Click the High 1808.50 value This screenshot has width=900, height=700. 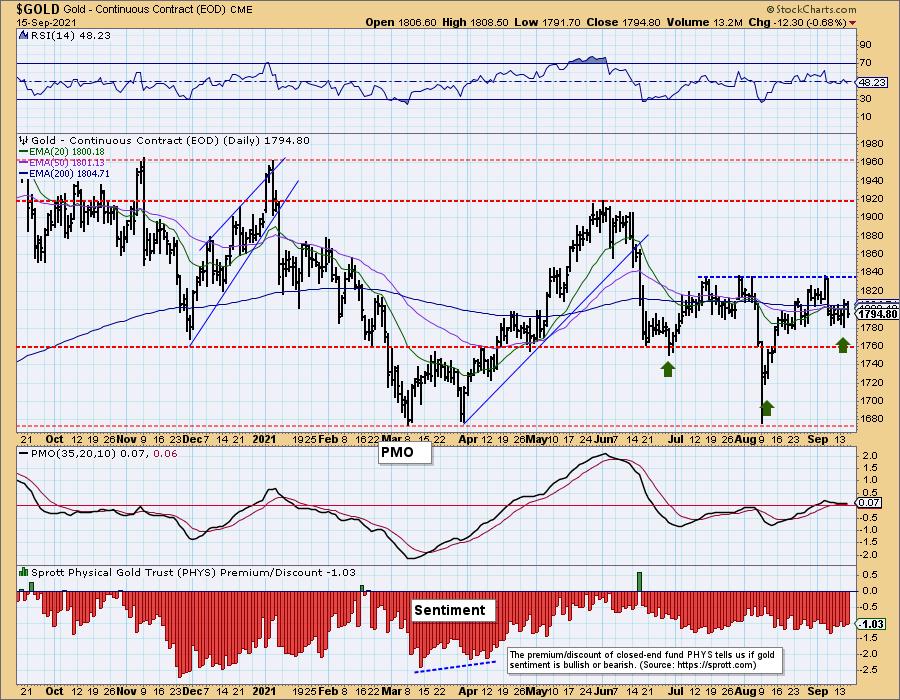tap(476, 22)
